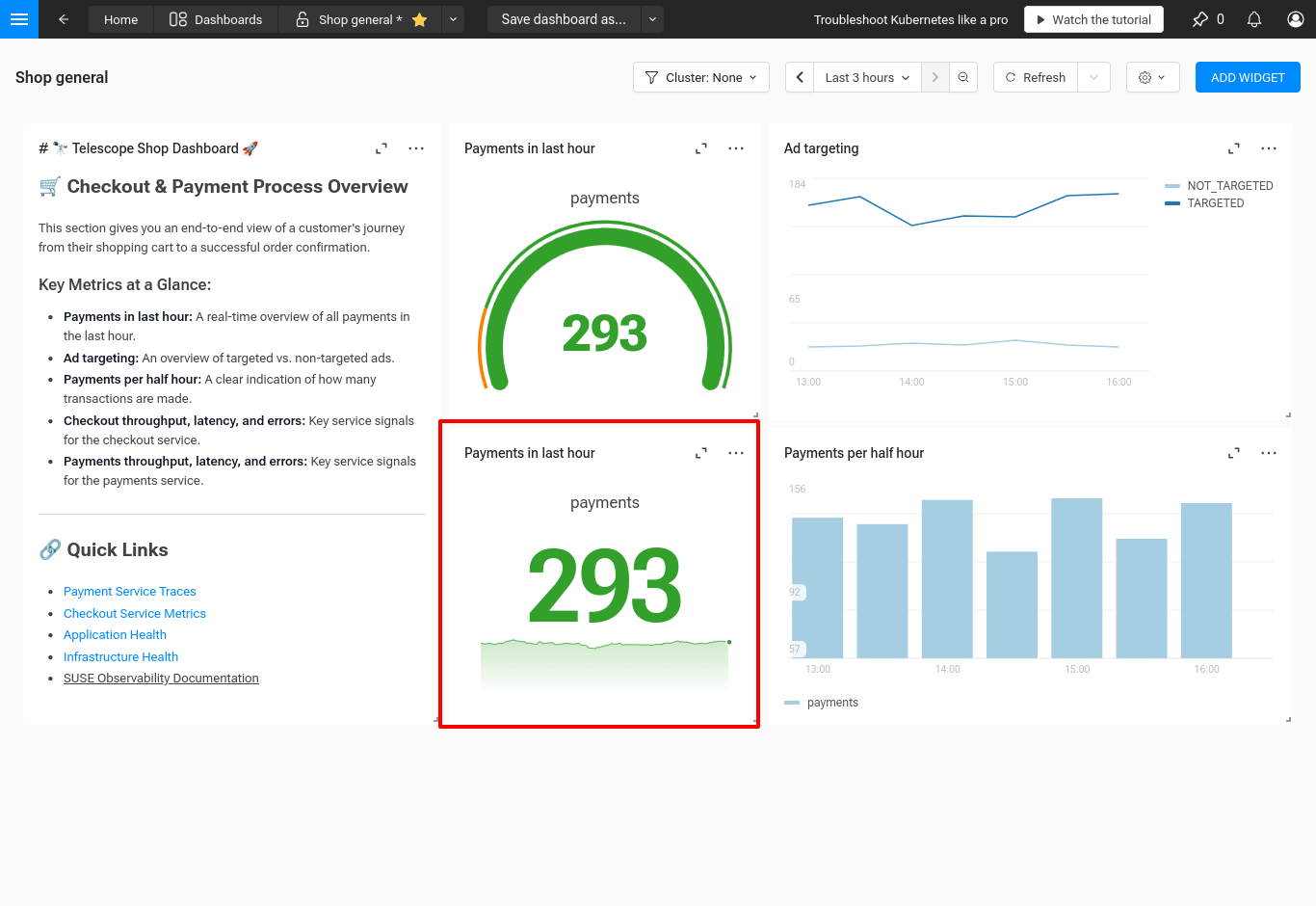1316x906 pixels.
Task: Open the Last 3 hours time dropdown
Action: pos(867,77)
